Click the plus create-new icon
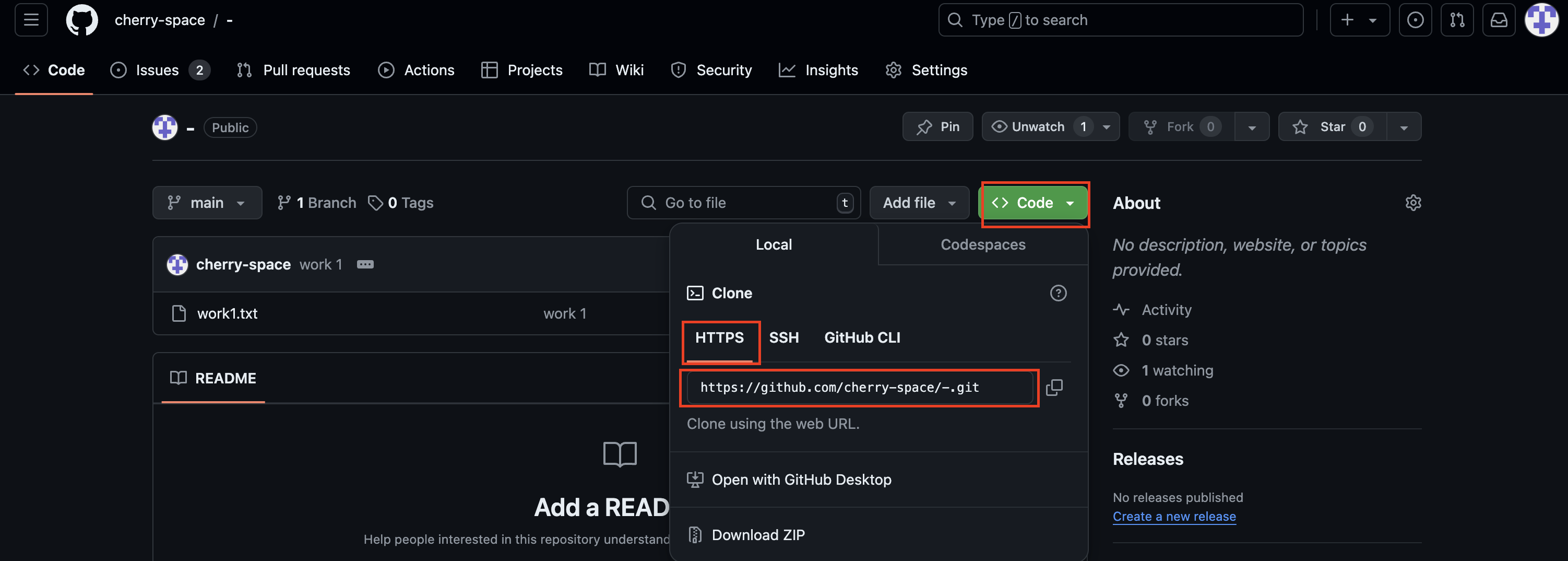This screenshot has height=561, width=1568. (1347, 20)
